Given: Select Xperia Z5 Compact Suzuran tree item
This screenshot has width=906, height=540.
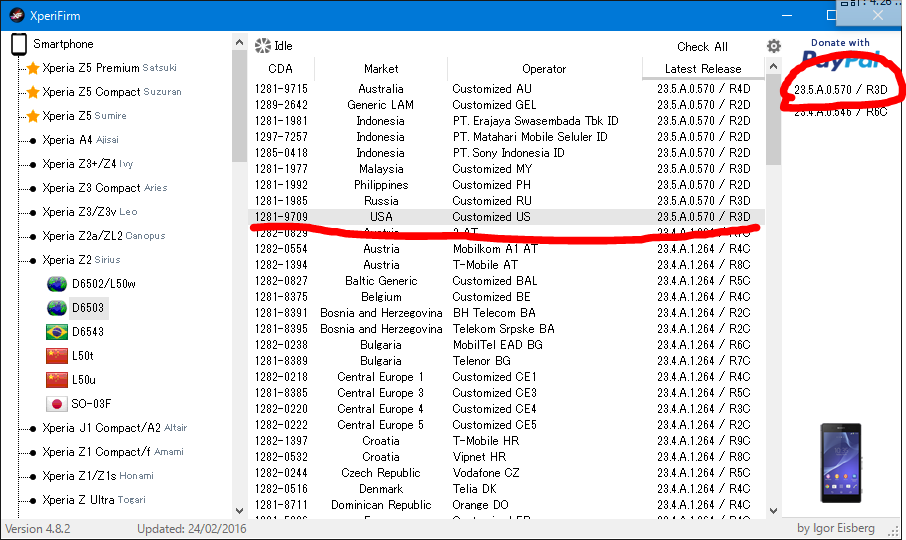Looking at the screenshot, I should 112,92.
